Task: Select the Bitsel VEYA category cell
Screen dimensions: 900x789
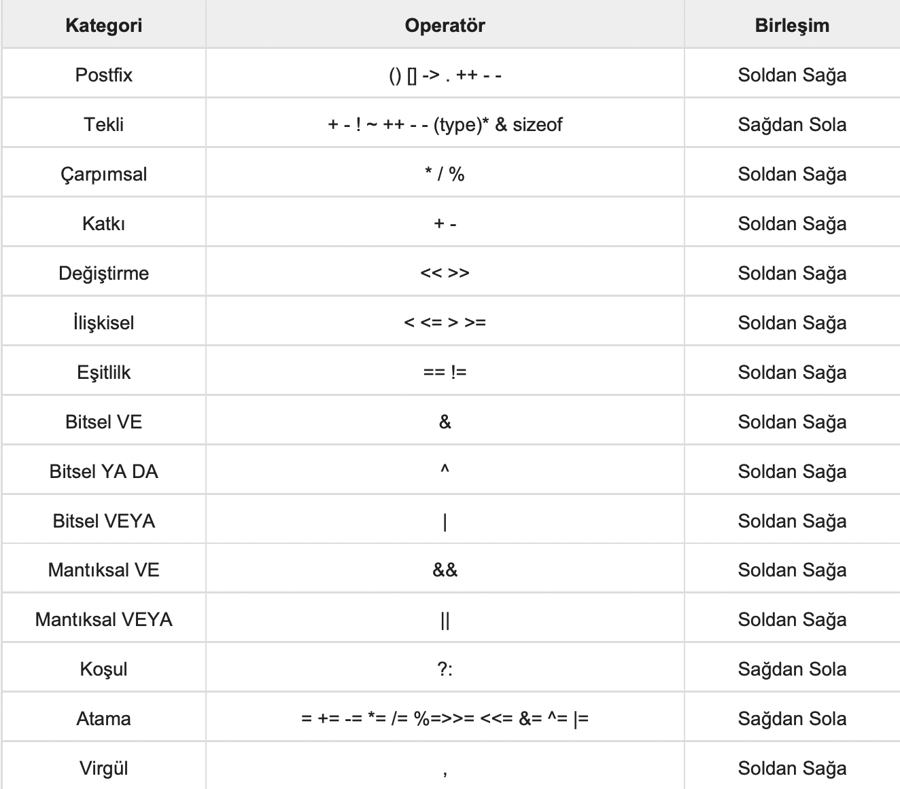Action: coord(103,520)
